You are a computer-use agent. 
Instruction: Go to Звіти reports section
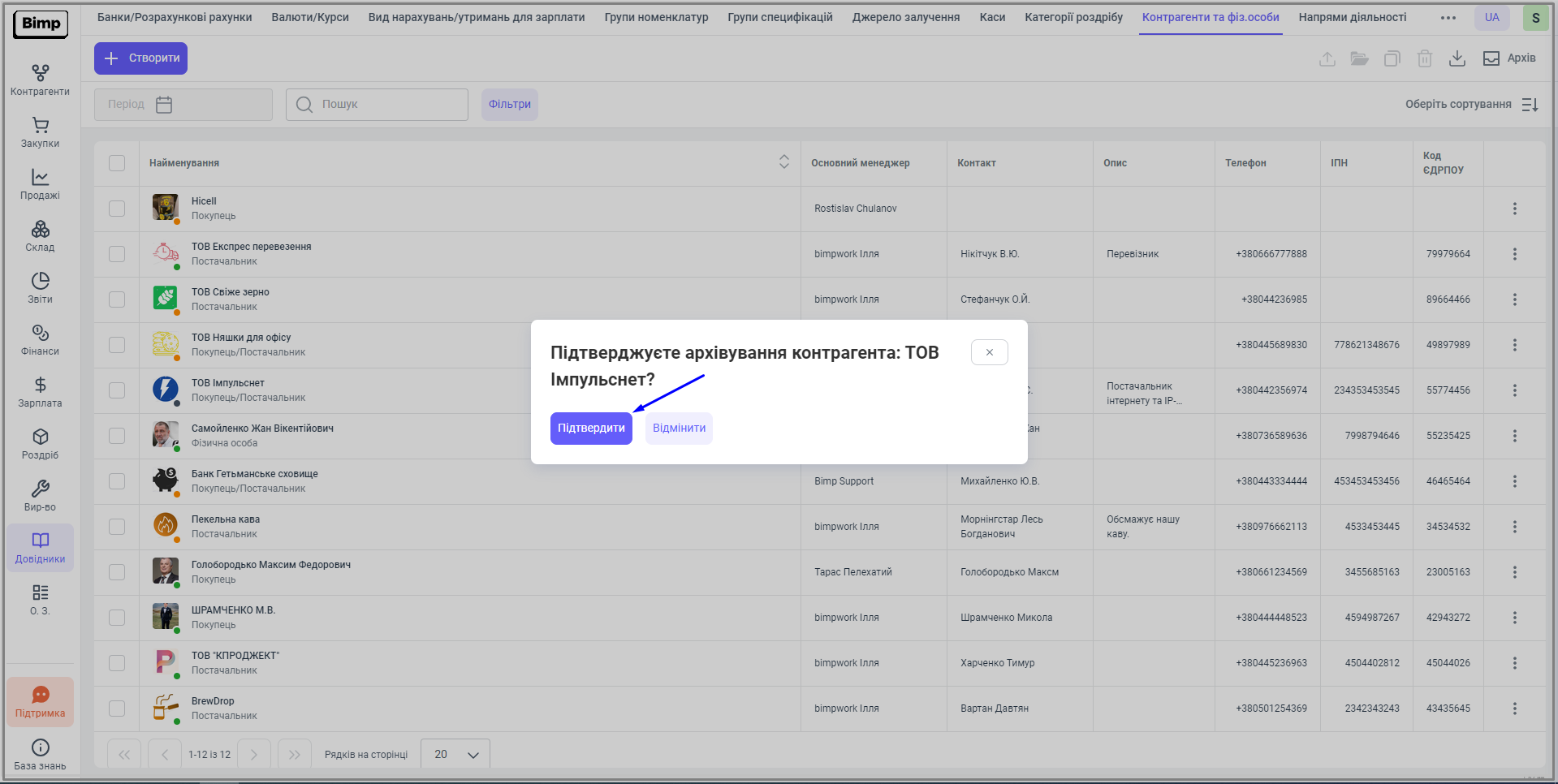click(x=40, y=288)
